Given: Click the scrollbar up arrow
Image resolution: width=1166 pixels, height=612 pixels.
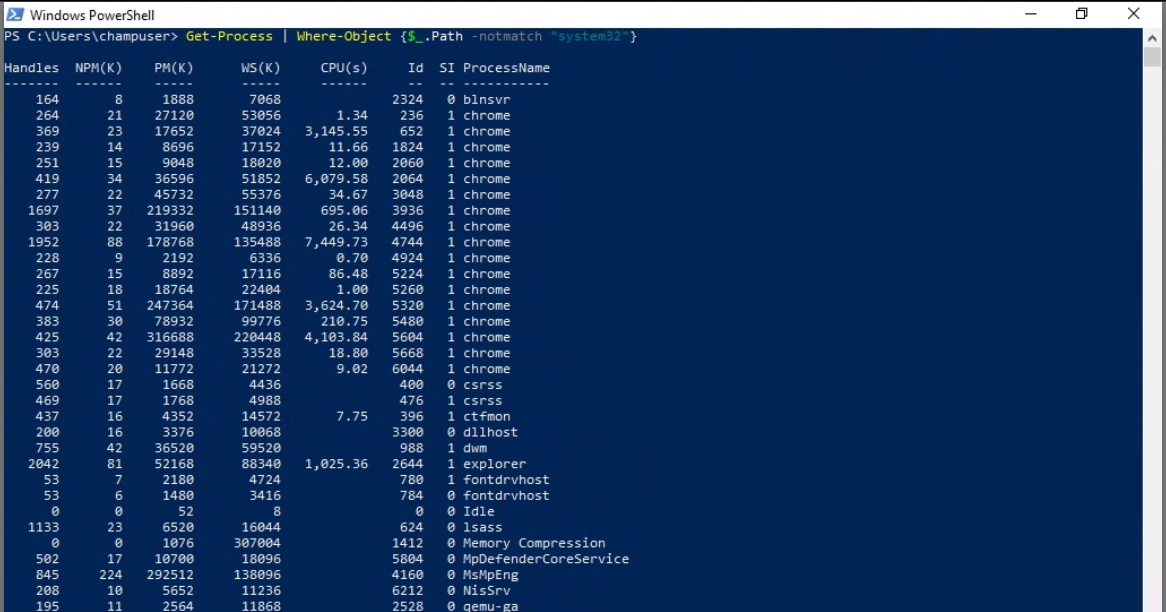Looking at the screenshot, I should tap(1152, 36).
